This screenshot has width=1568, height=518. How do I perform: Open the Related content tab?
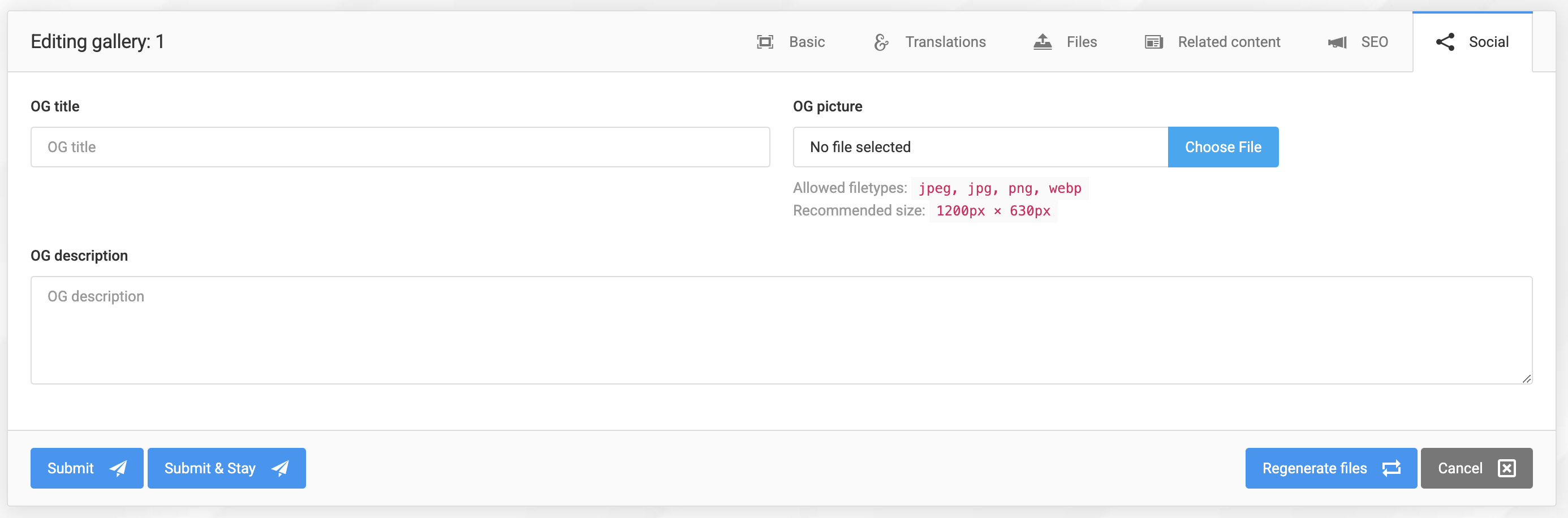[1229, 42]
